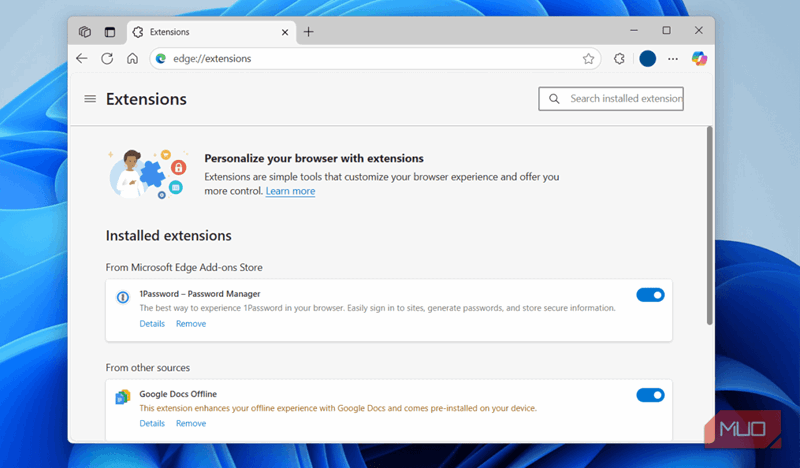The width and height of the screenshot is (800, 468).
Task: Disable the 1Password extension toggle
Action: pos(650,295)
